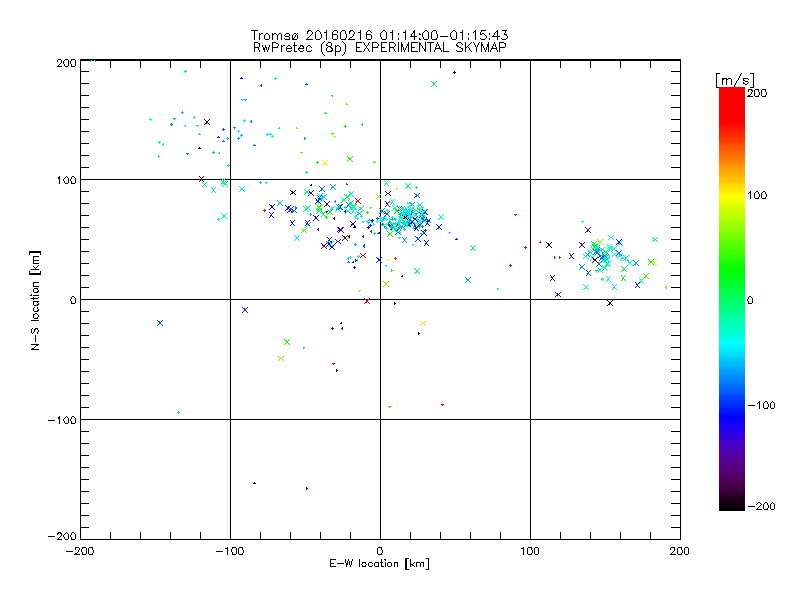Click y-axis tick label '0'
The width and height of the screenshot is (800, 600).
point(73,300)
